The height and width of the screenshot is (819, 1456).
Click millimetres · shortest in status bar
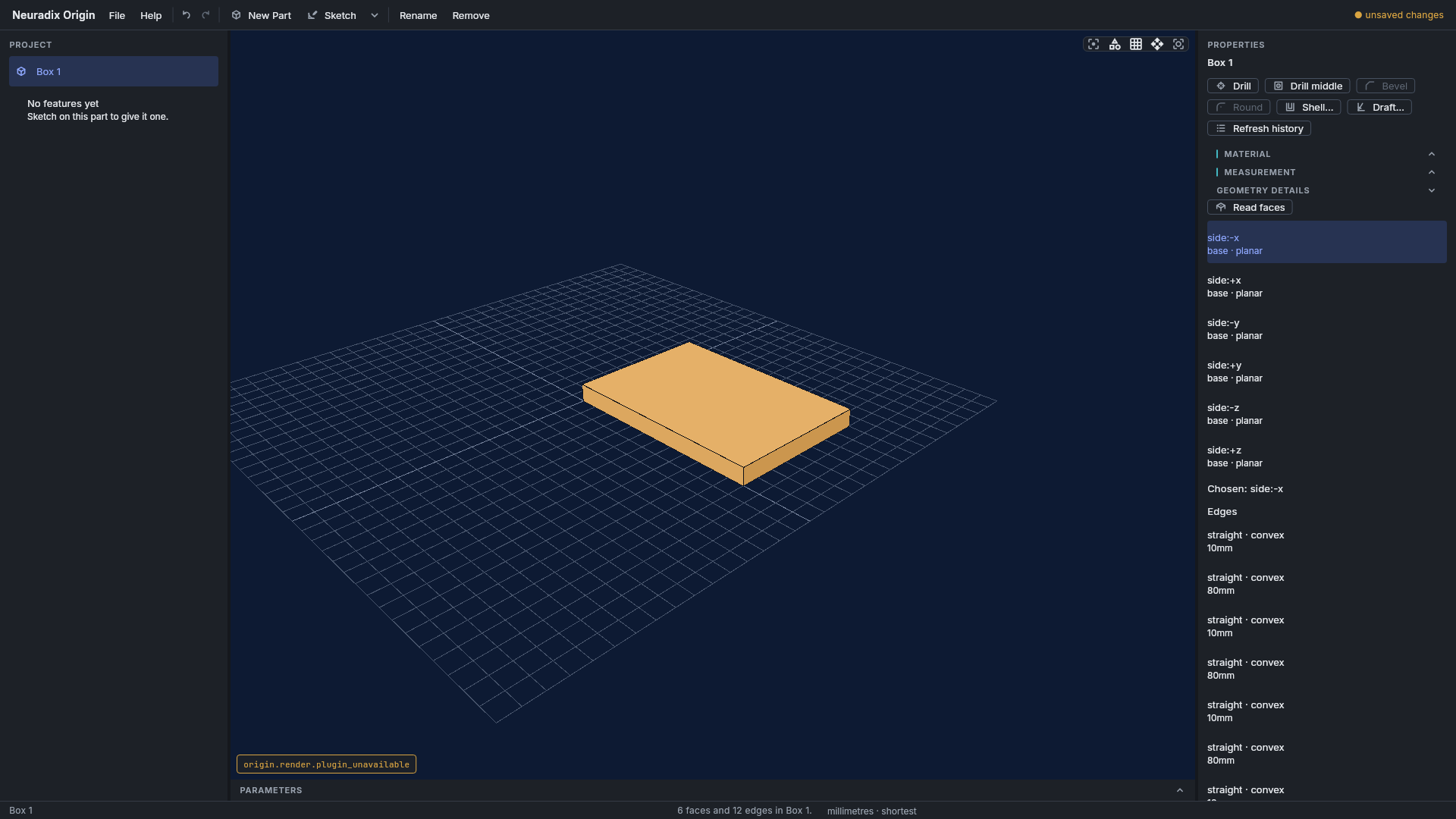pos(871,811)
